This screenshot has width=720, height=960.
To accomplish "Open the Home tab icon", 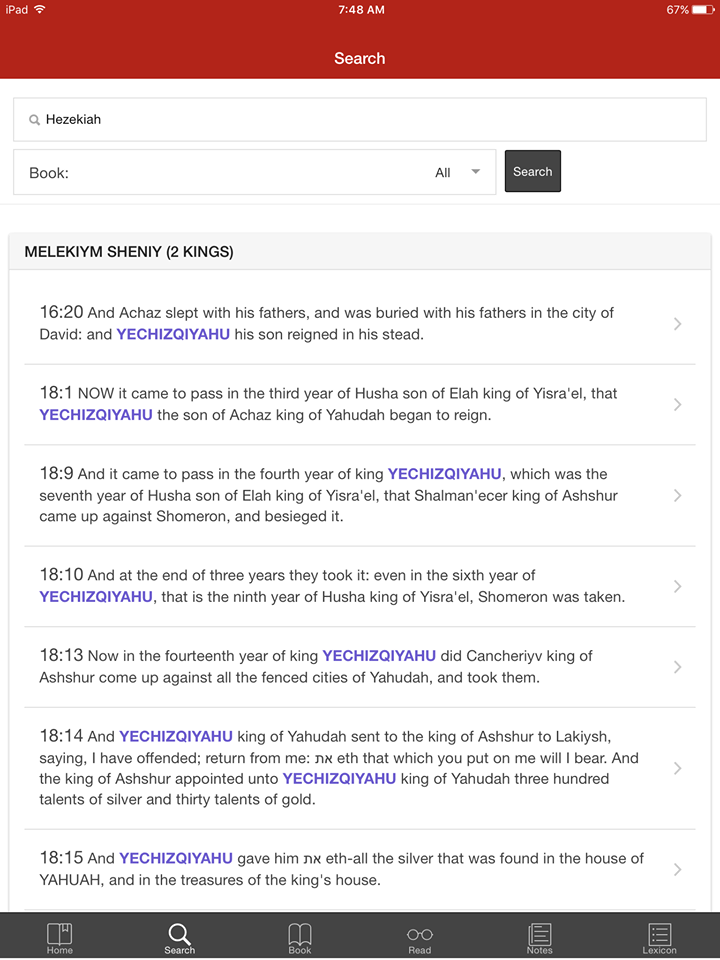I will pyautogui.click(x=59, y=934).
